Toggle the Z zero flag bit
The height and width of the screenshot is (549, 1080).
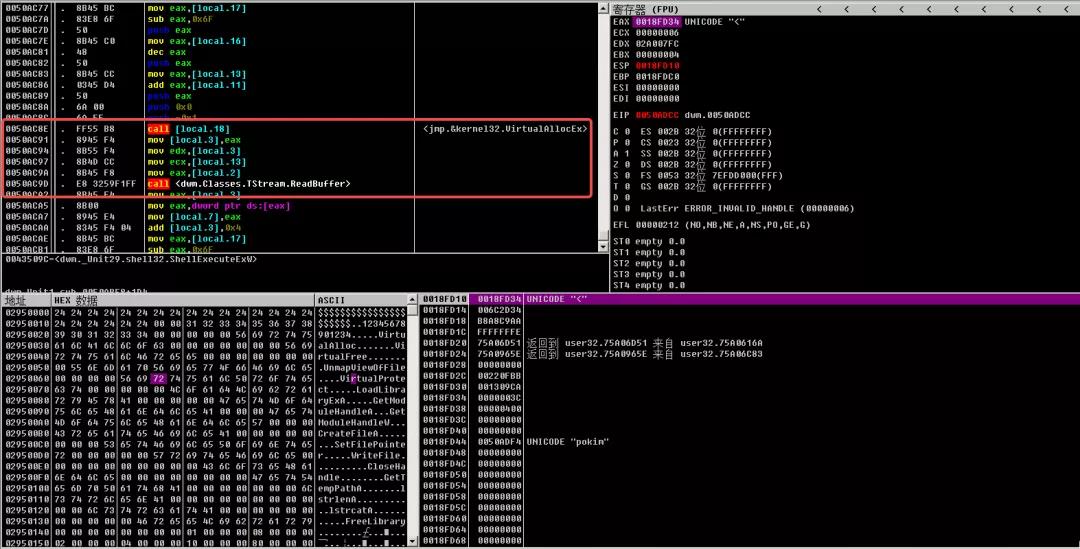625,164
